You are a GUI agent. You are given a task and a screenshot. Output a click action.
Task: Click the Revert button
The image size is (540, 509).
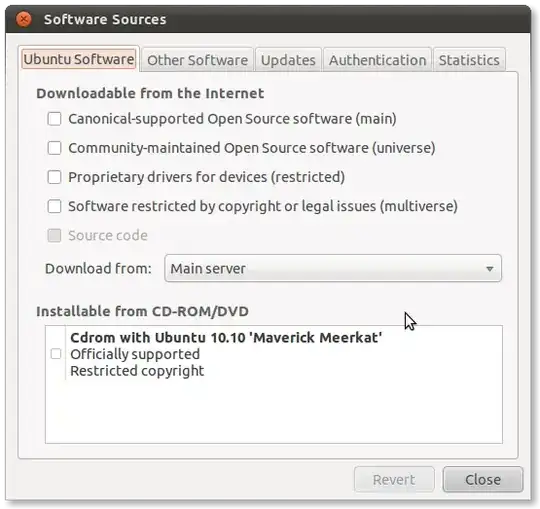(x=394, y=479)
